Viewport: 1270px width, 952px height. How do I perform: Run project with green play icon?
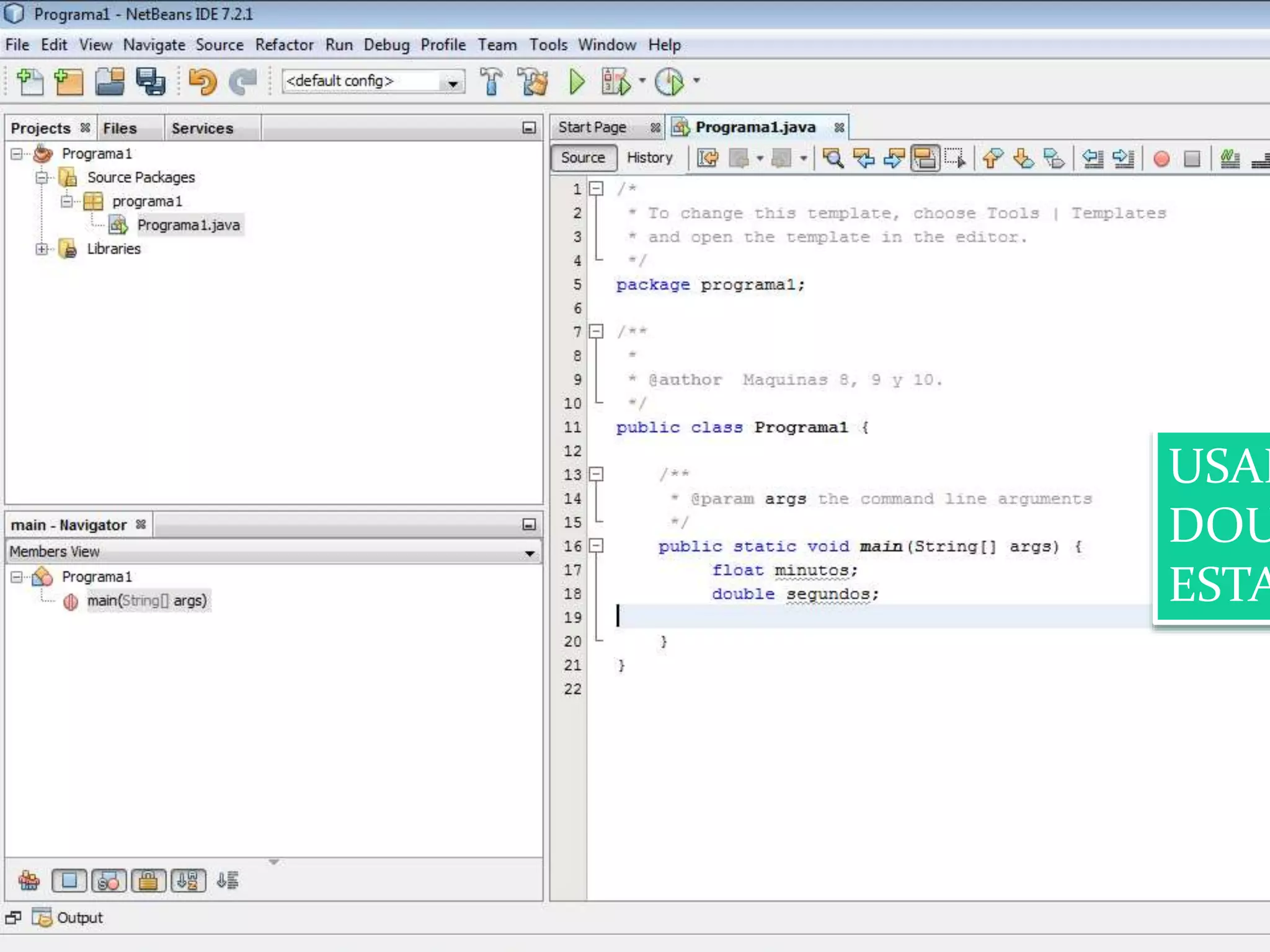(x=577, y=81)
